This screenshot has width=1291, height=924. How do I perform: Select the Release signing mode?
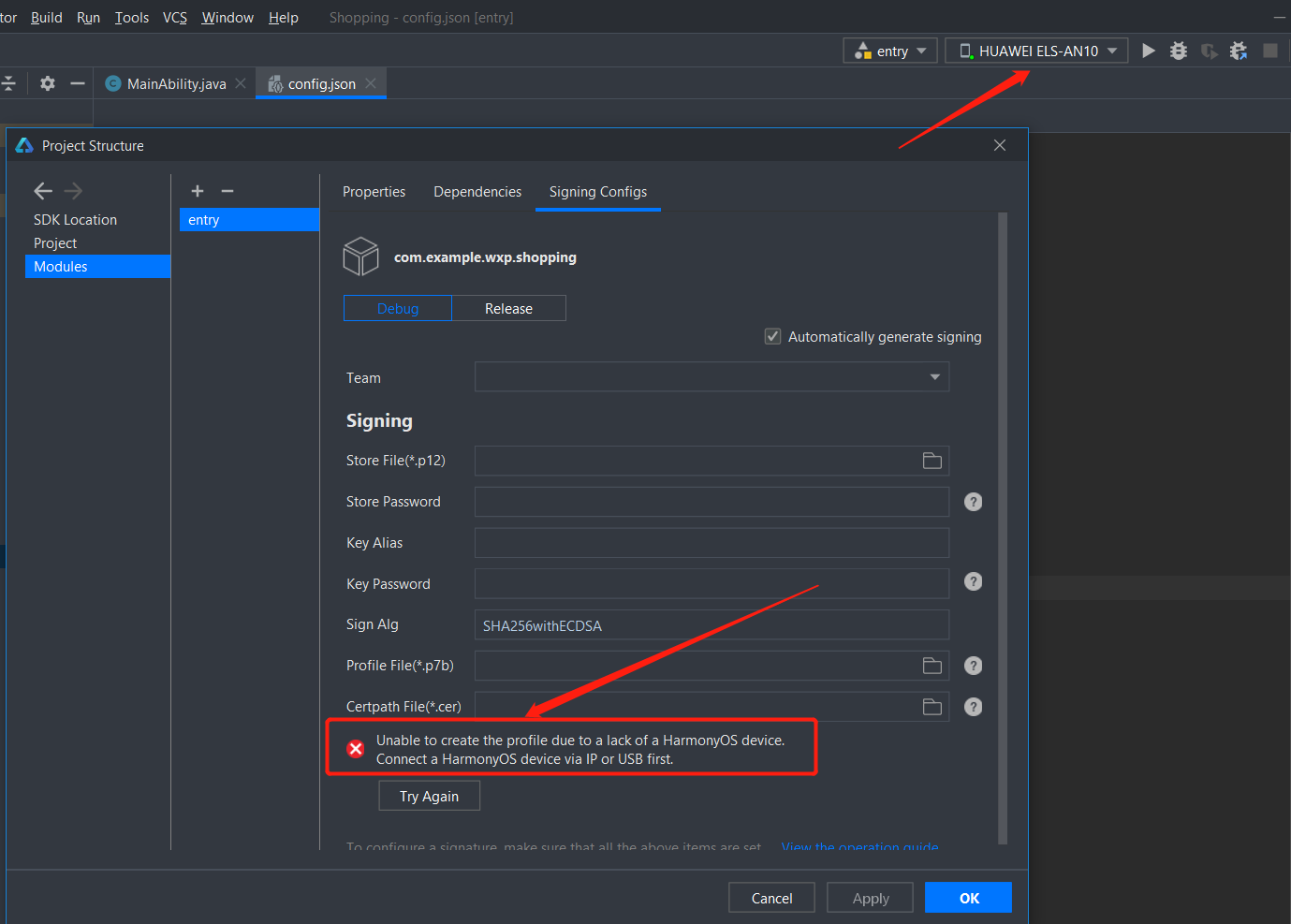[x=508, y=308]
